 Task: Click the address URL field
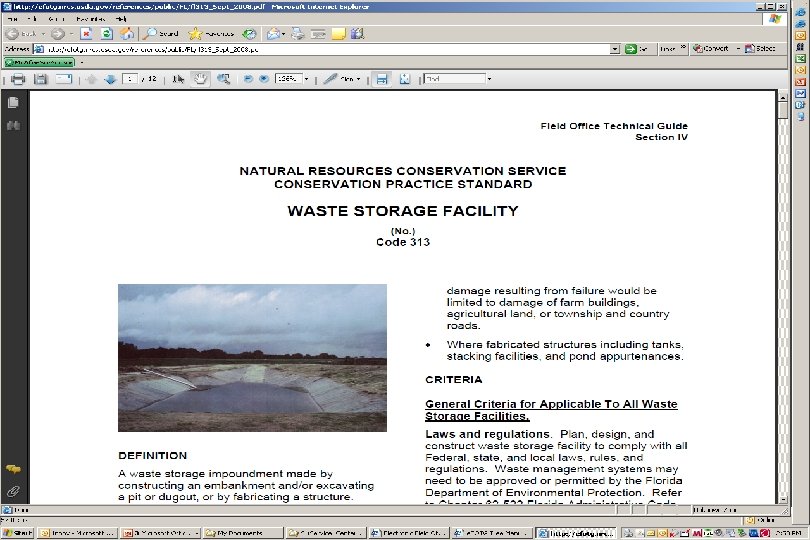pos(328,49)
